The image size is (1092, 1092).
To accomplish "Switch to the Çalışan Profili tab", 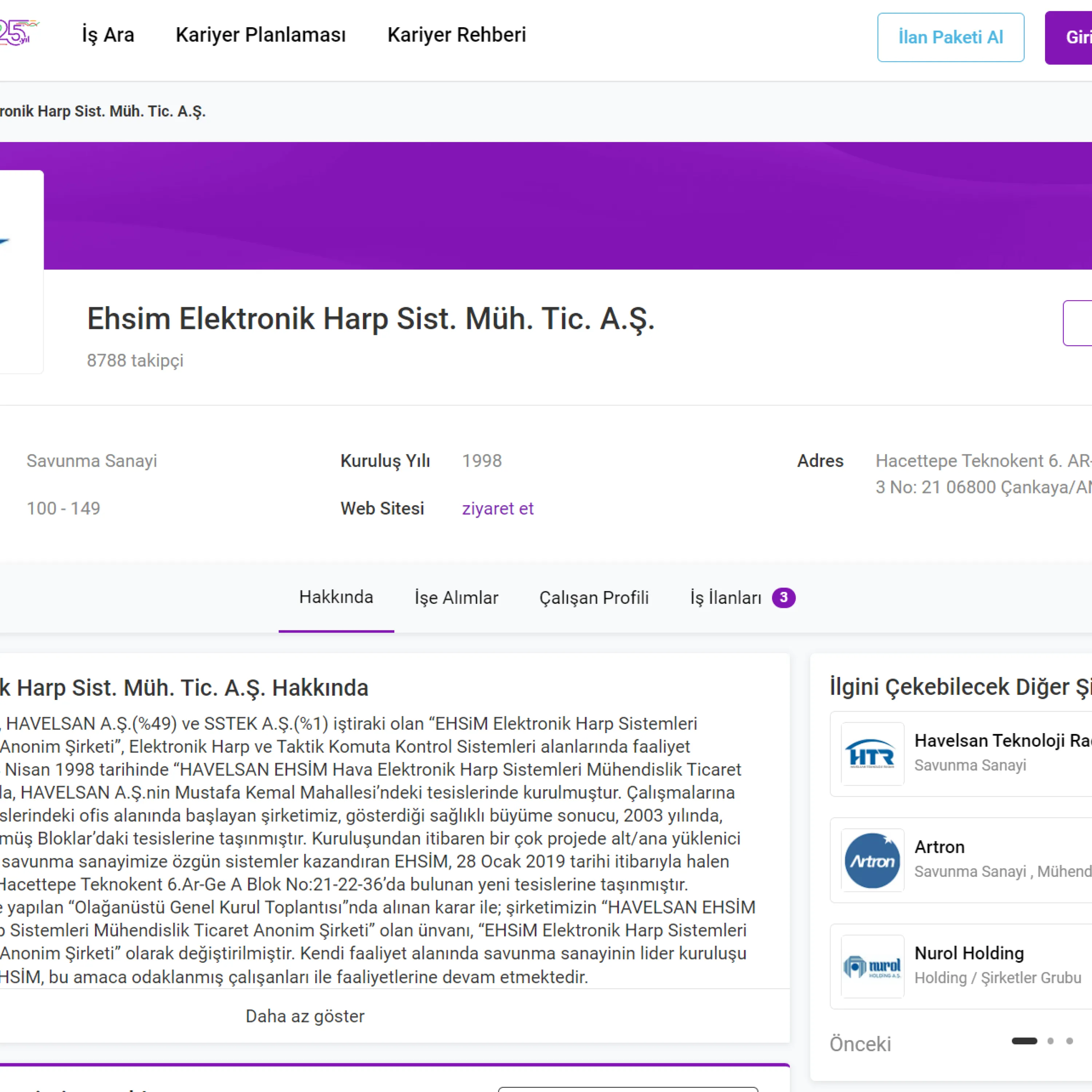I will click(593, 597).
